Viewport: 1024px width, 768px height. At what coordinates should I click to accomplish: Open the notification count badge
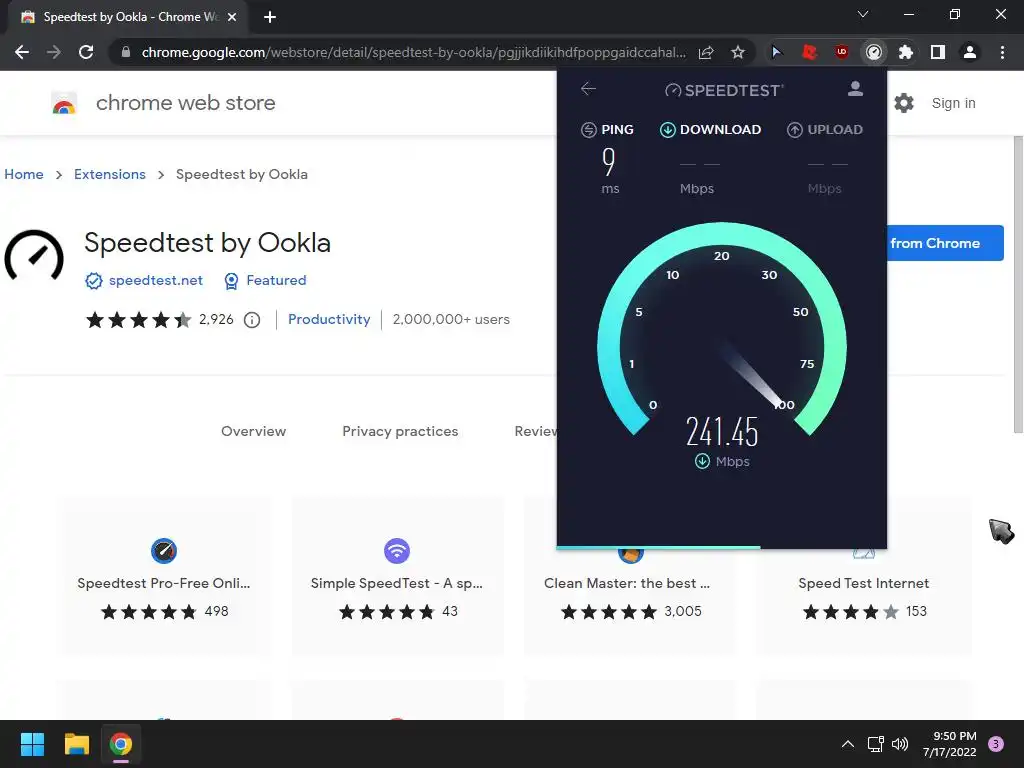point(996,744)
